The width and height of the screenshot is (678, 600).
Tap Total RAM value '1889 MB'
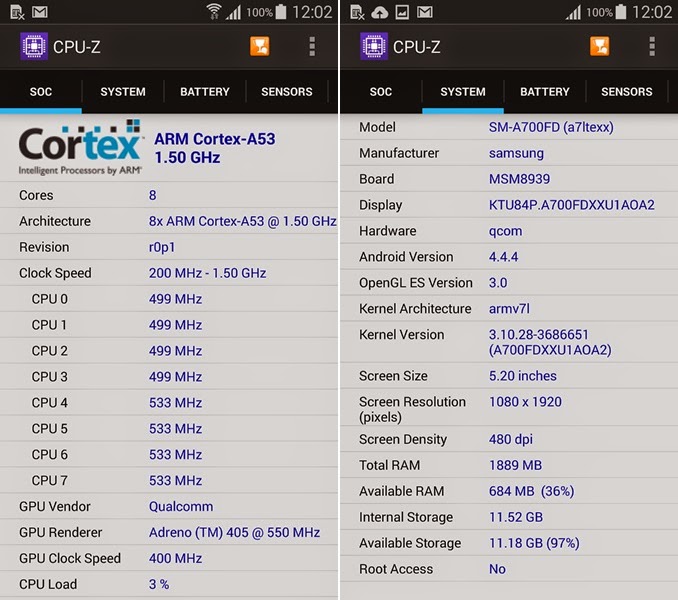515,465
